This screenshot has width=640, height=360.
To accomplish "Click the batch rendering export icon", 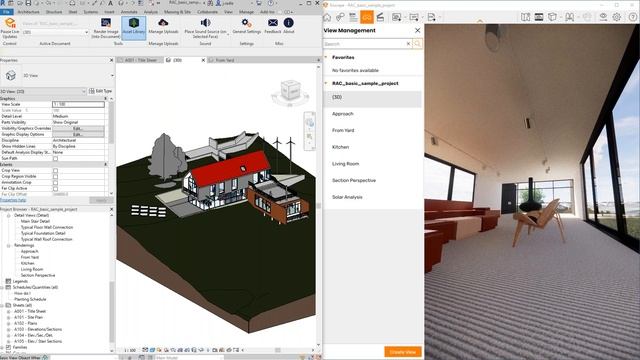I will 414,17.
